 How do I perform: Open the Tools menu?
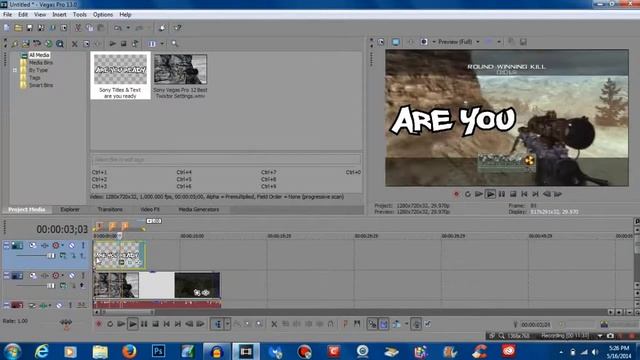click(80, 15)
